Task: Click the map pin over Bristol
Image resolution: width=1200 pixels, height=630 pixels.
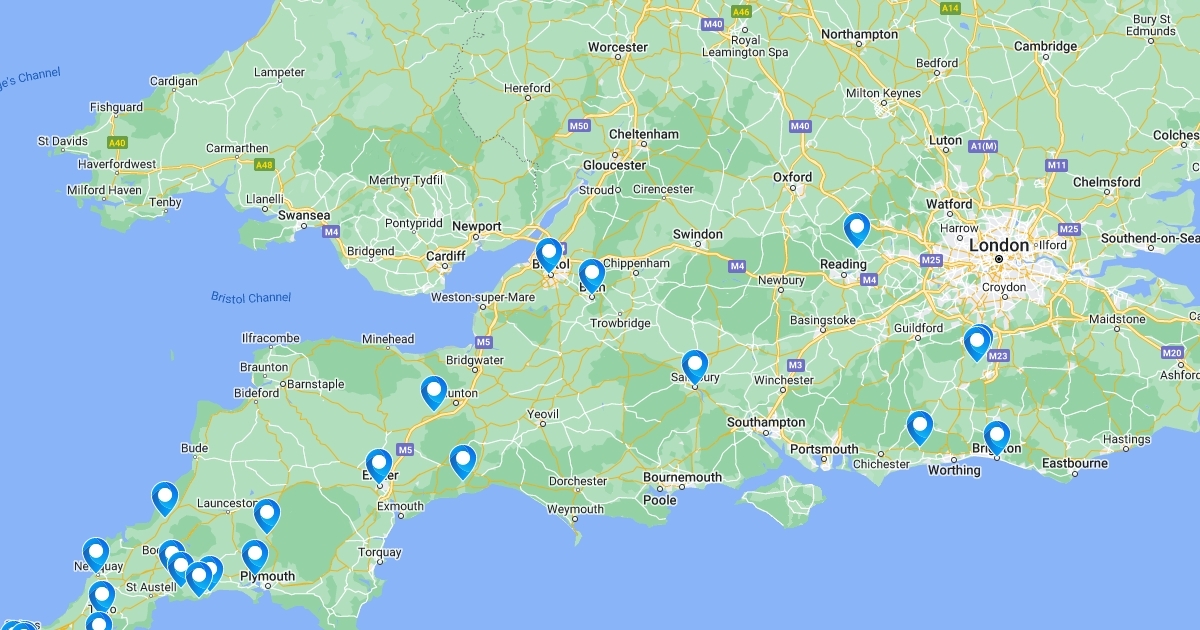Action: pos(548,254)
